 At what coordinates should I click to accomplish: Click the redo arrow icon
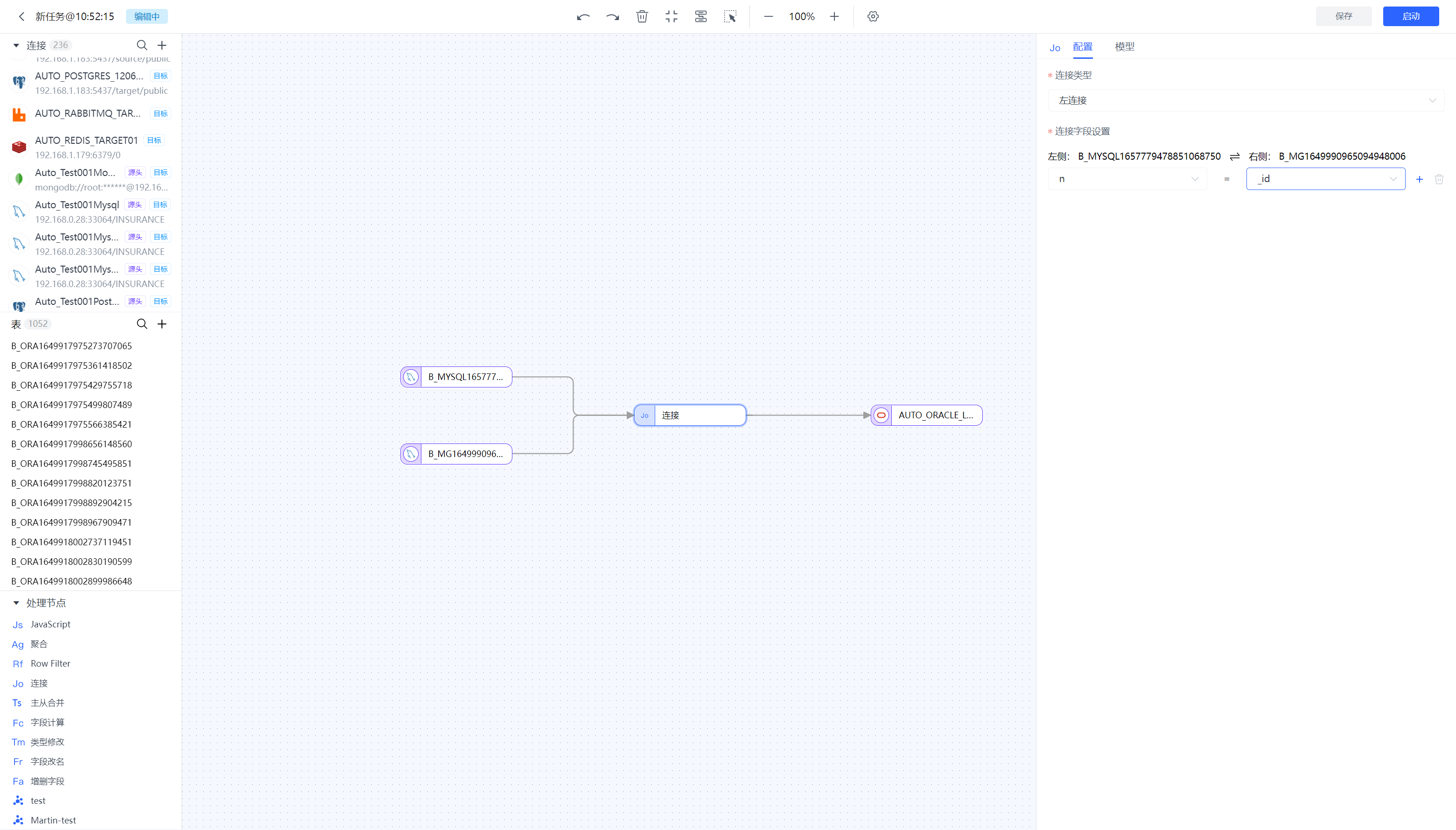point(612,16)
